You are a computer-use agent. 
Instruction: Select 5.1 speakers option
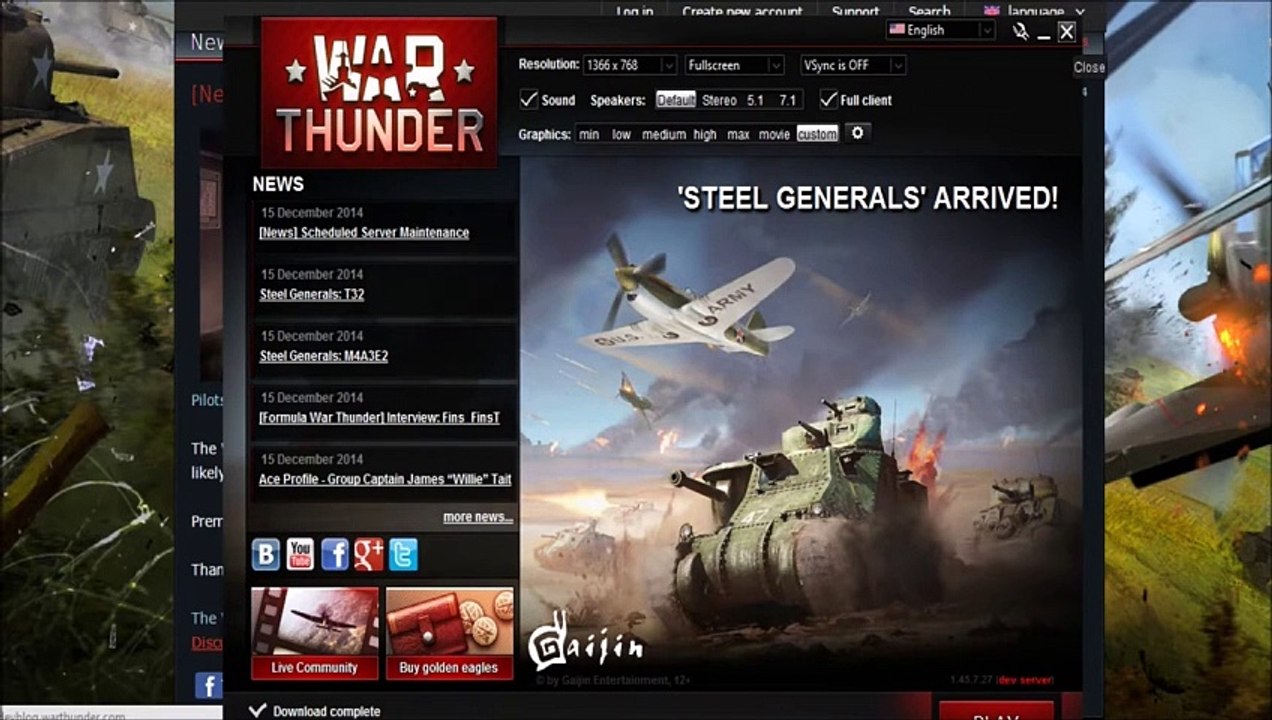coord(755,100)
